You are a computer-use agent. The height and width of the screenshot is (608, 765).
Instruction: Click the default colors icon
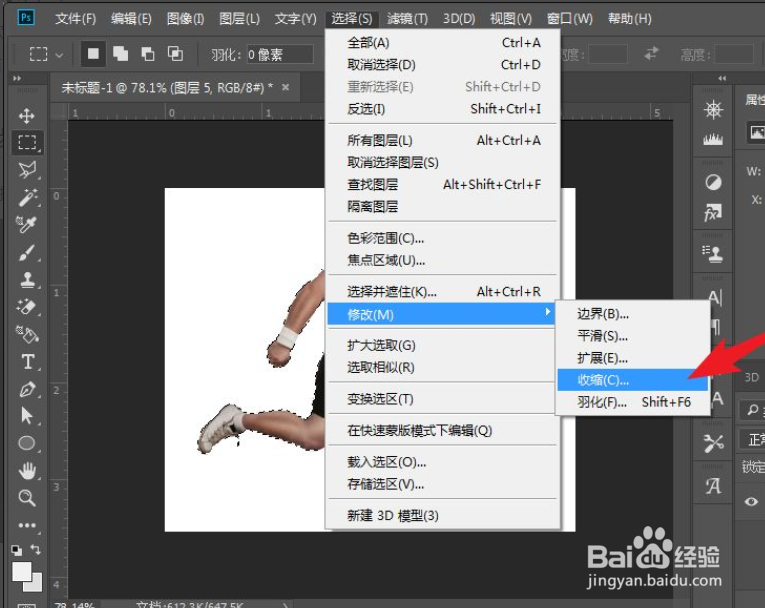pyautogui.click(x=17, y=550)
